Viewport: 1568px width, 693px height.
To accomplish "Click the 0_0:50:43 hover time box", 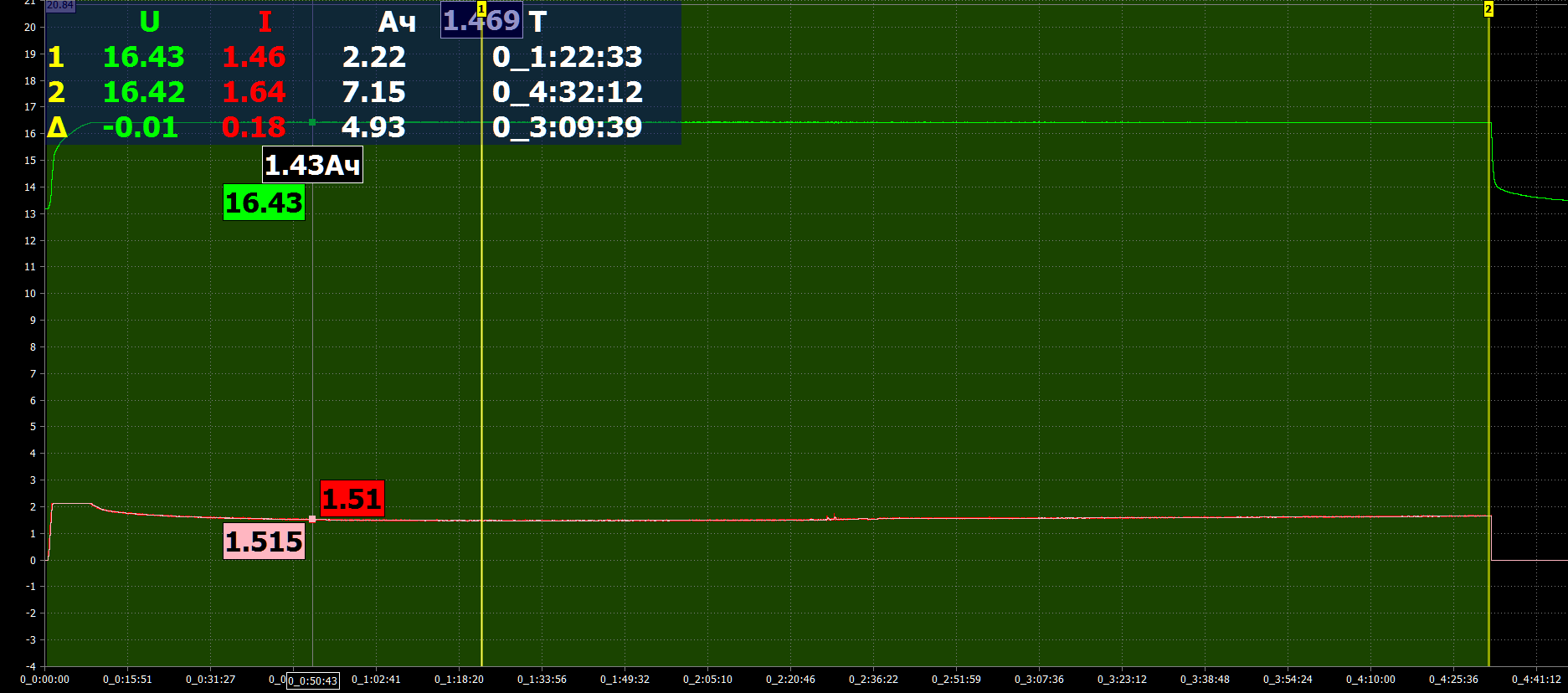I will [x=313, y=680].
